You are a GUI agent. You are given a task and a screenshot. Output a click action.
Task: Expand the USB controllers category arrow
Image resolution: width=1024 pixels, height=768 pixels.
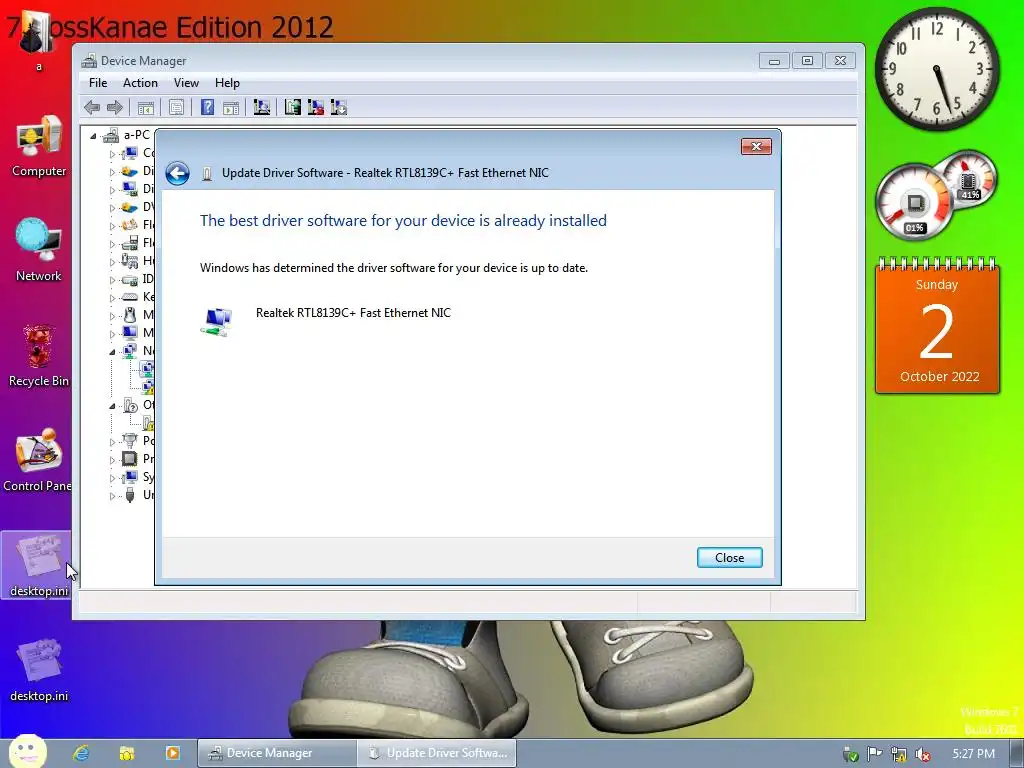pos(112,496)
